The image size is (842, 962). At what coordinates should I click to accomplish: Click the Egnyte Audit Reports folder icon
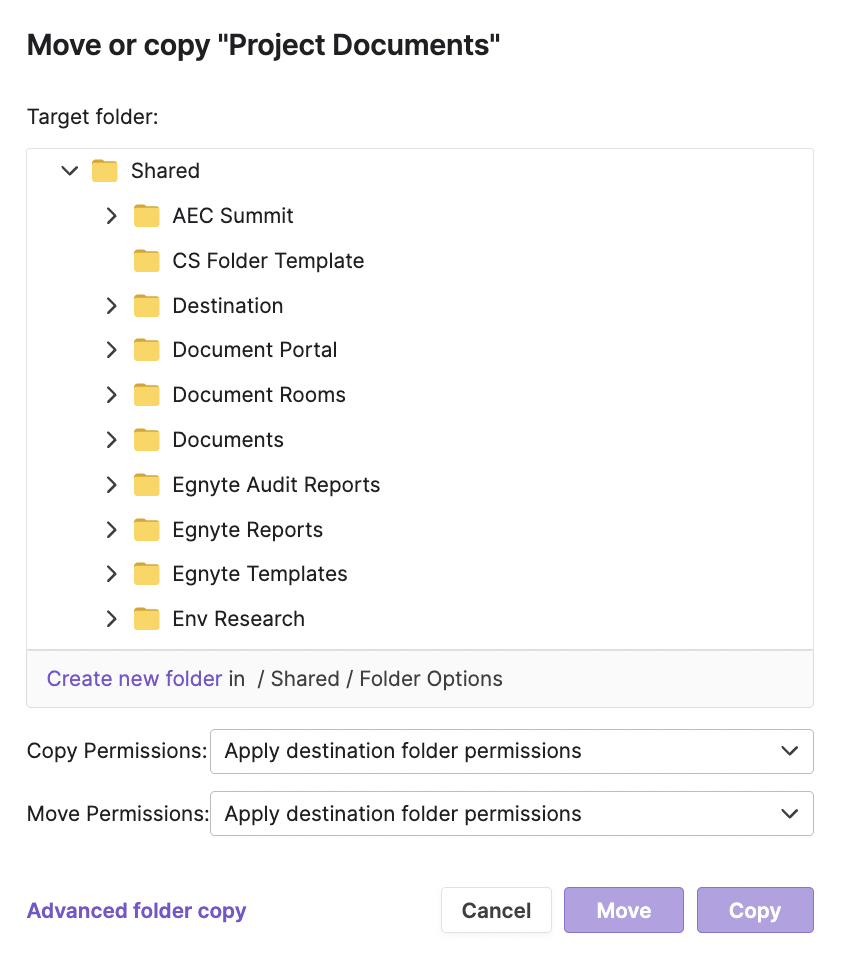click(147, 485)
